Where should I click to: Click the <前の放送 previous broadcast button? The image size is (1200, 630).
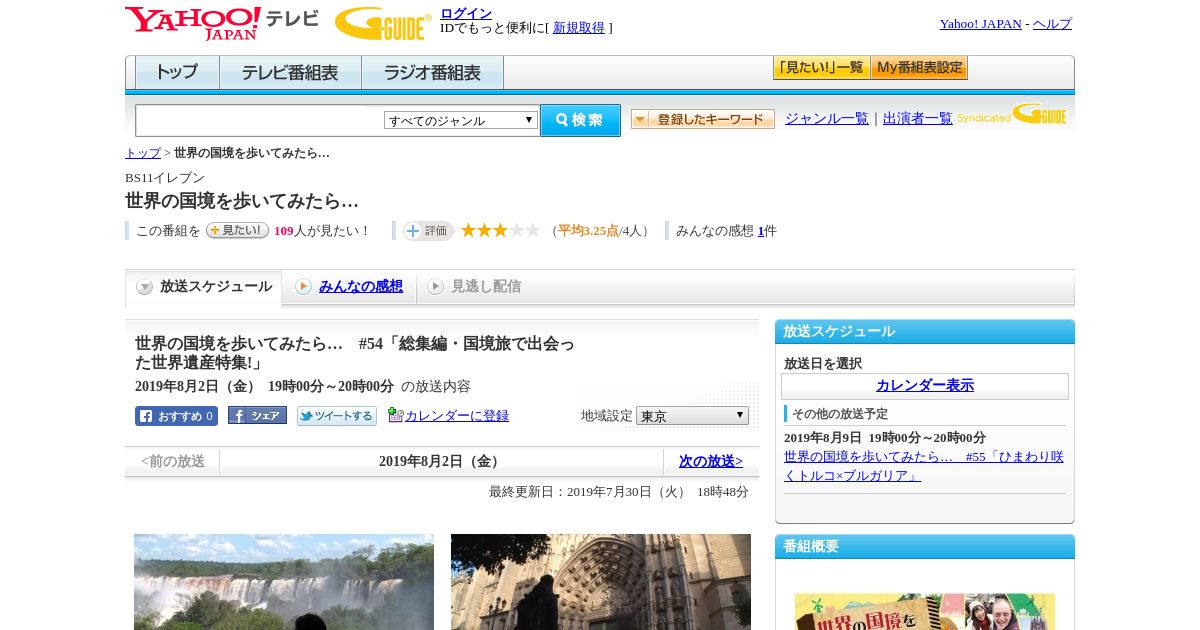click(x=173, y=462)
